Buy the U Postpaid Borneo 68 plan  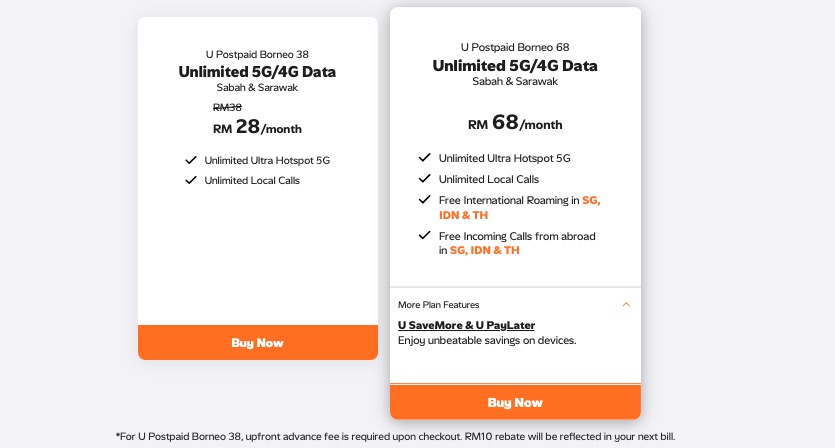pos(515,402)
